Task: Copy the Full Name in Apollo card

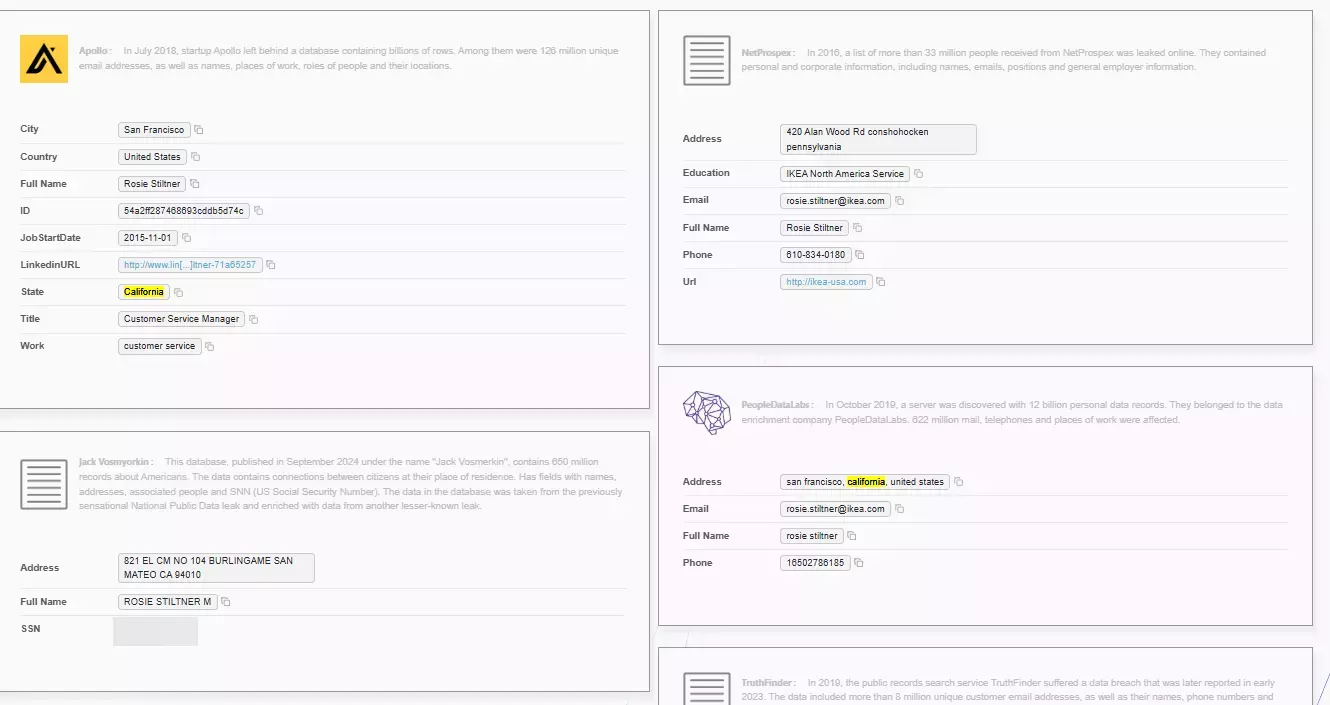Action: [195, 184]
